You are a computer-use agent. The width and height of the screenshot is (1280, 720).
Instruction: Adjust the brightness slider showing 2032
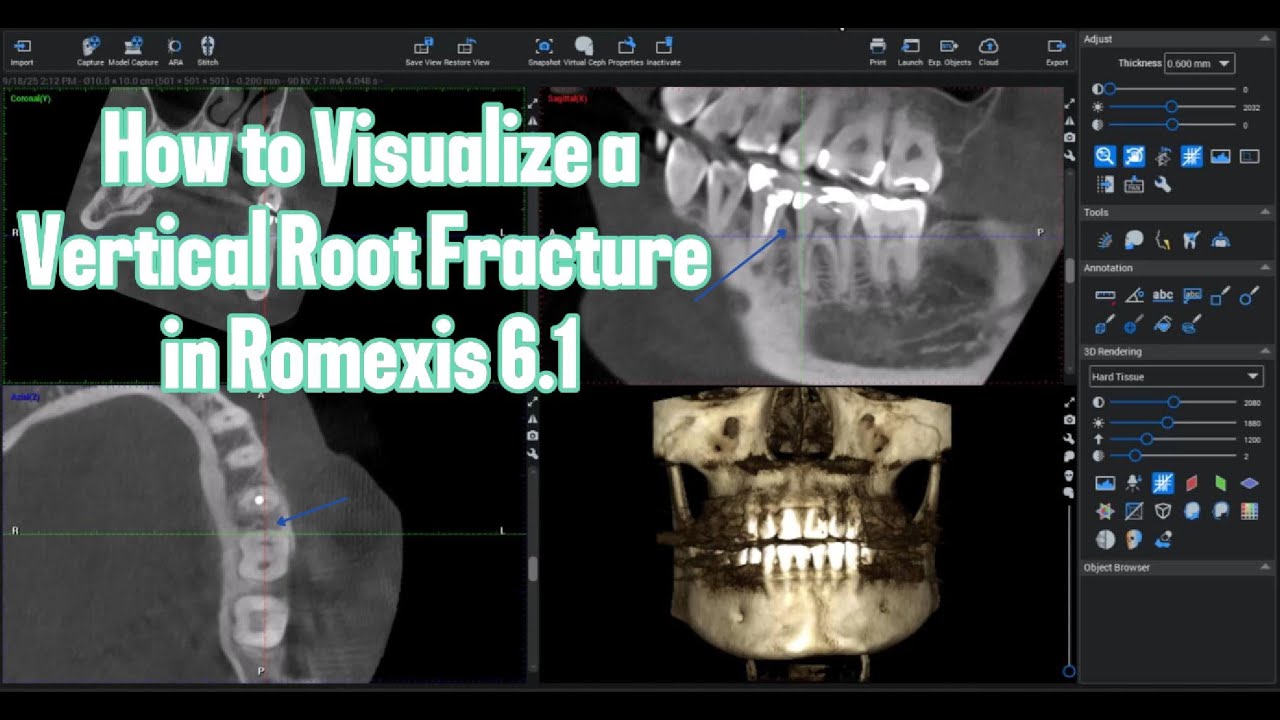[1172, 107]
